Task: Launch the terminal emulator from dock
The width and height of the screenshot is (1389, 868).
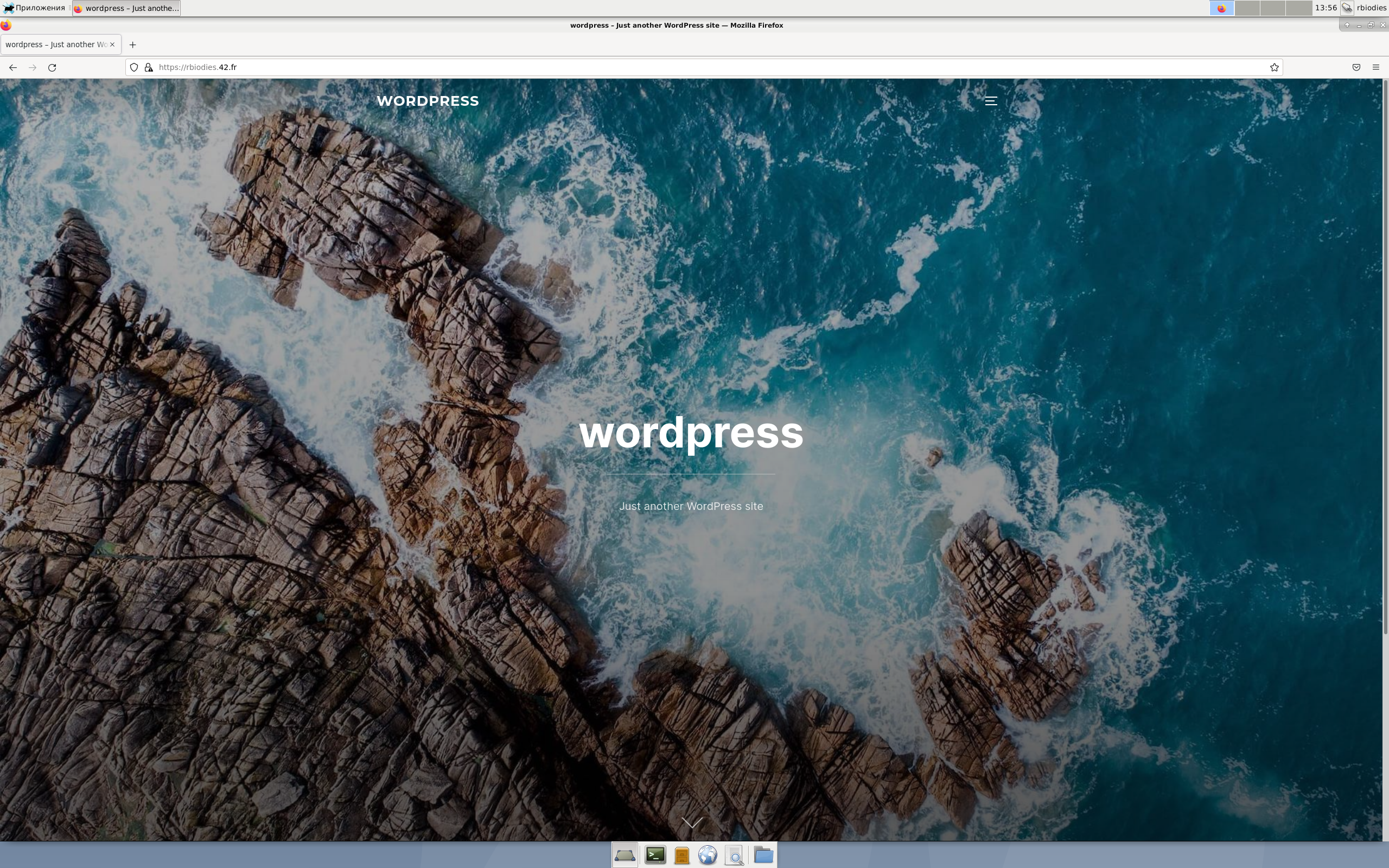Action: click(x=655, y=856)
